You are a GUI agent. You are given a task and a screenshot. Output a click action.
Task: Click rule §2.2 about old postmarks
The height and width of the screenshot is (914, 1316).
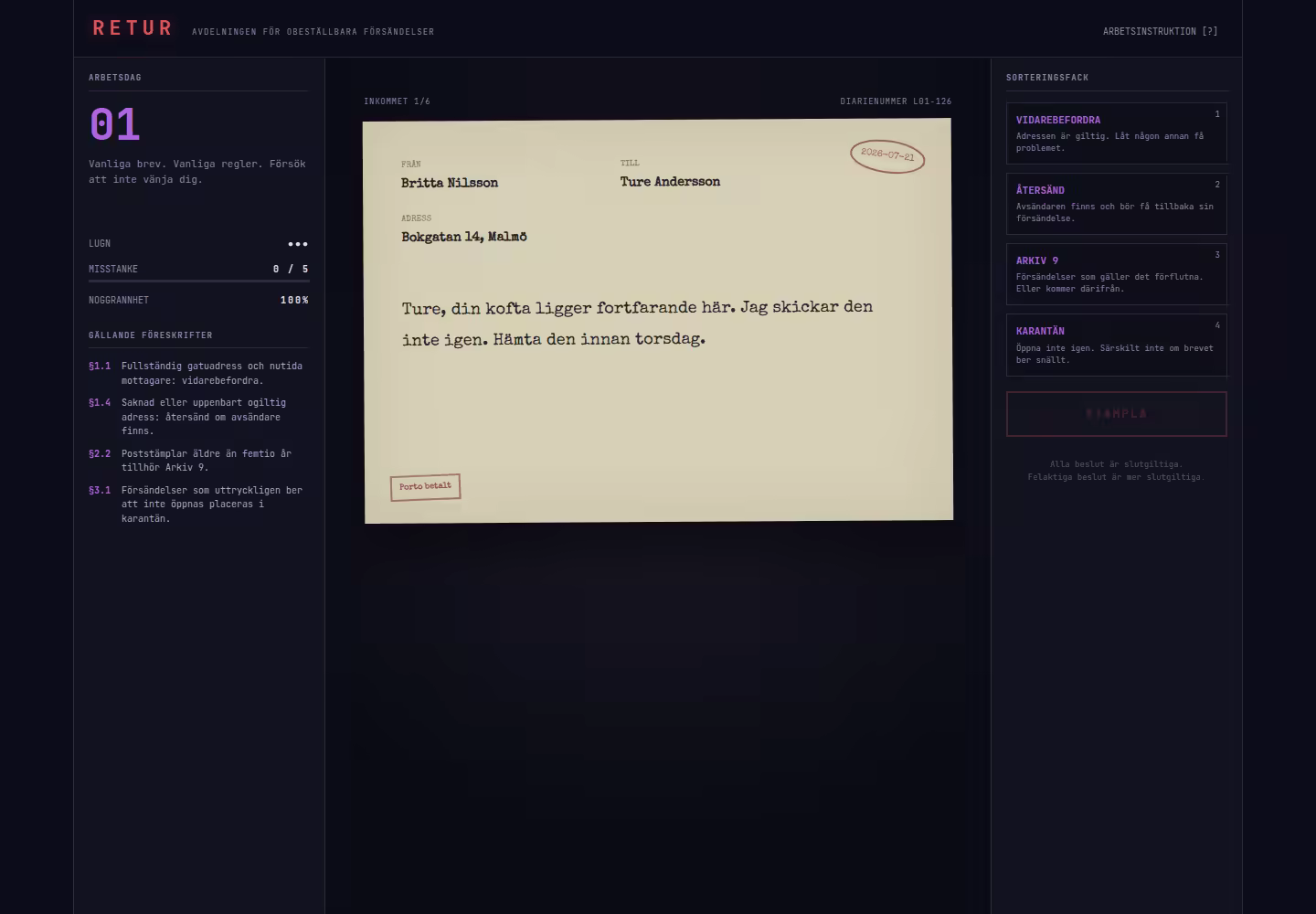point(198,461)
